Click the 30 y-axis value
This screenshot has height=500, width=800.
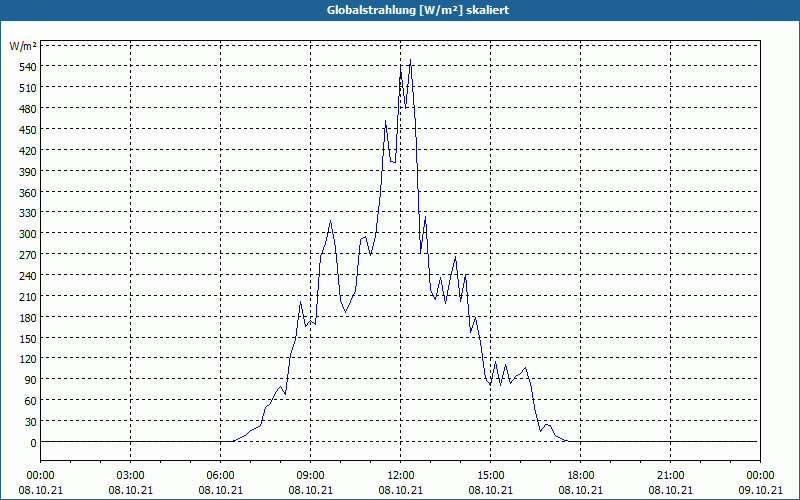point(30,421)
